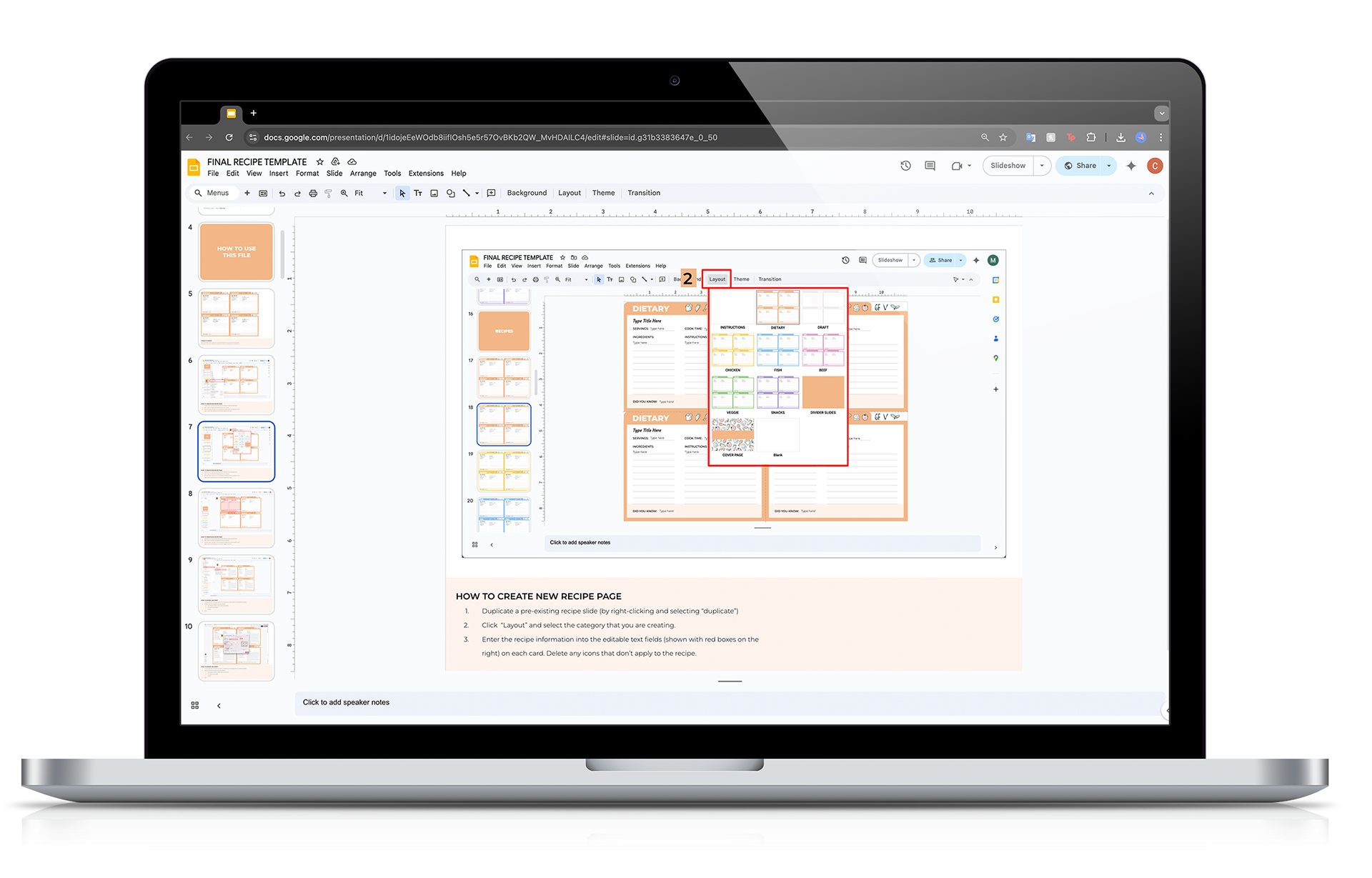1372x878 pixels.
Task: Click the slide template icon next to plus
Action: coord(263,193)
